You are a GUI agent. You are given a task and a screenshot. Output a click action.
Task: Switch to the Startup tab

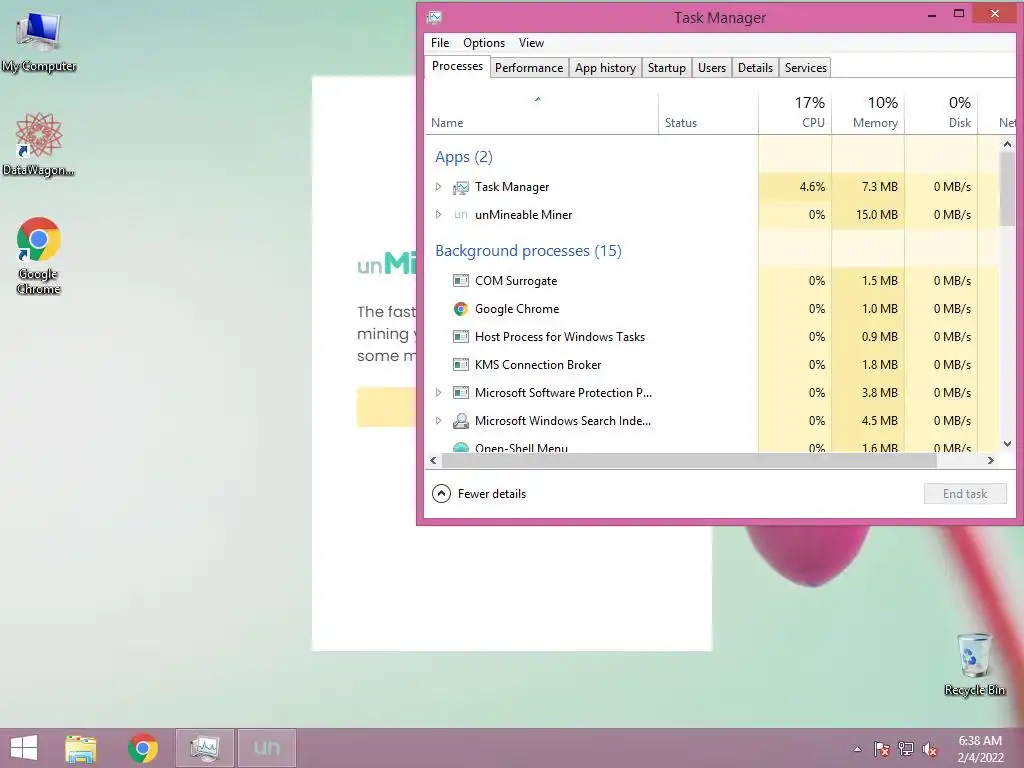click(667, 67)
